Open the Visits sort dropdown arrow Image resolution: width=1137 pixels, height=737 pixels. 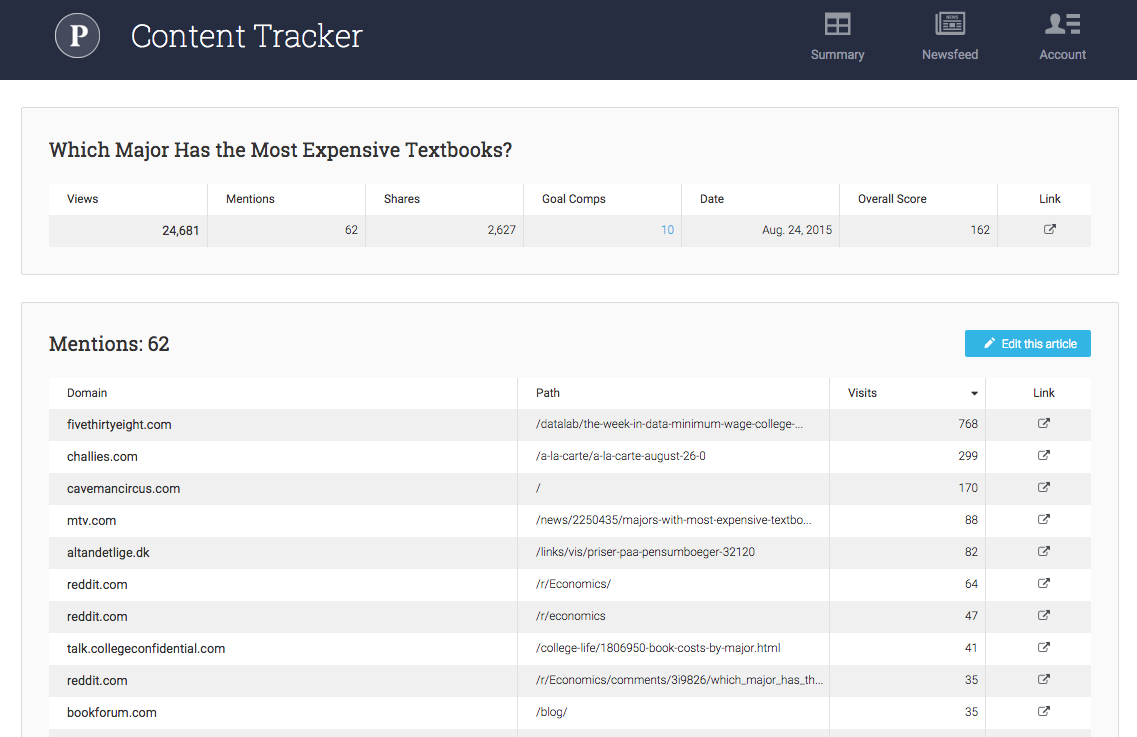(972, 393)
